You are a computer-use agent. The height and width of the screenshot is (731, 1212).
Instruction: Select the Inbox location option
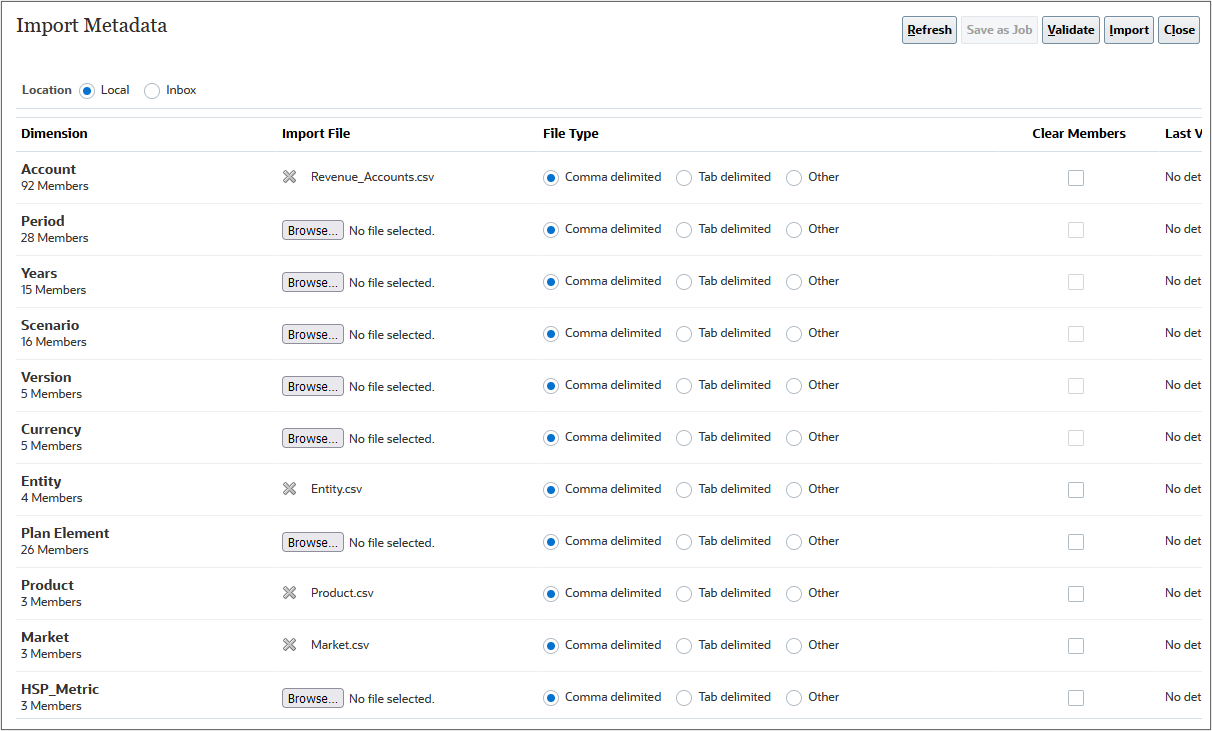click(x=151, y=90)
